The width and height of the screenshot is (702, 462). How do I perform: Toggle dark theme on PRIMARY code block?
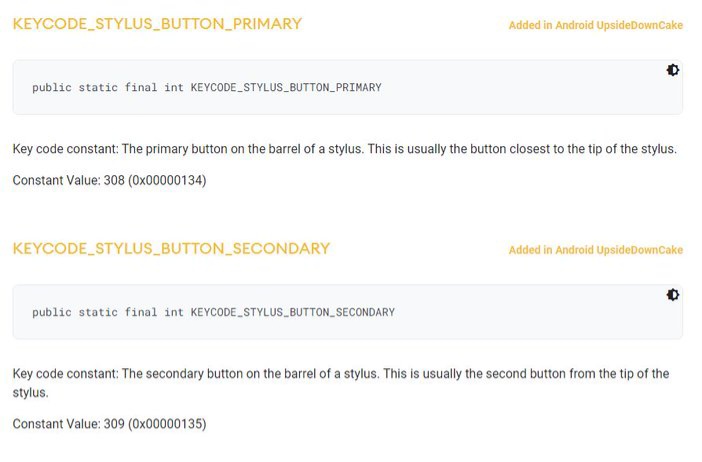673,70
